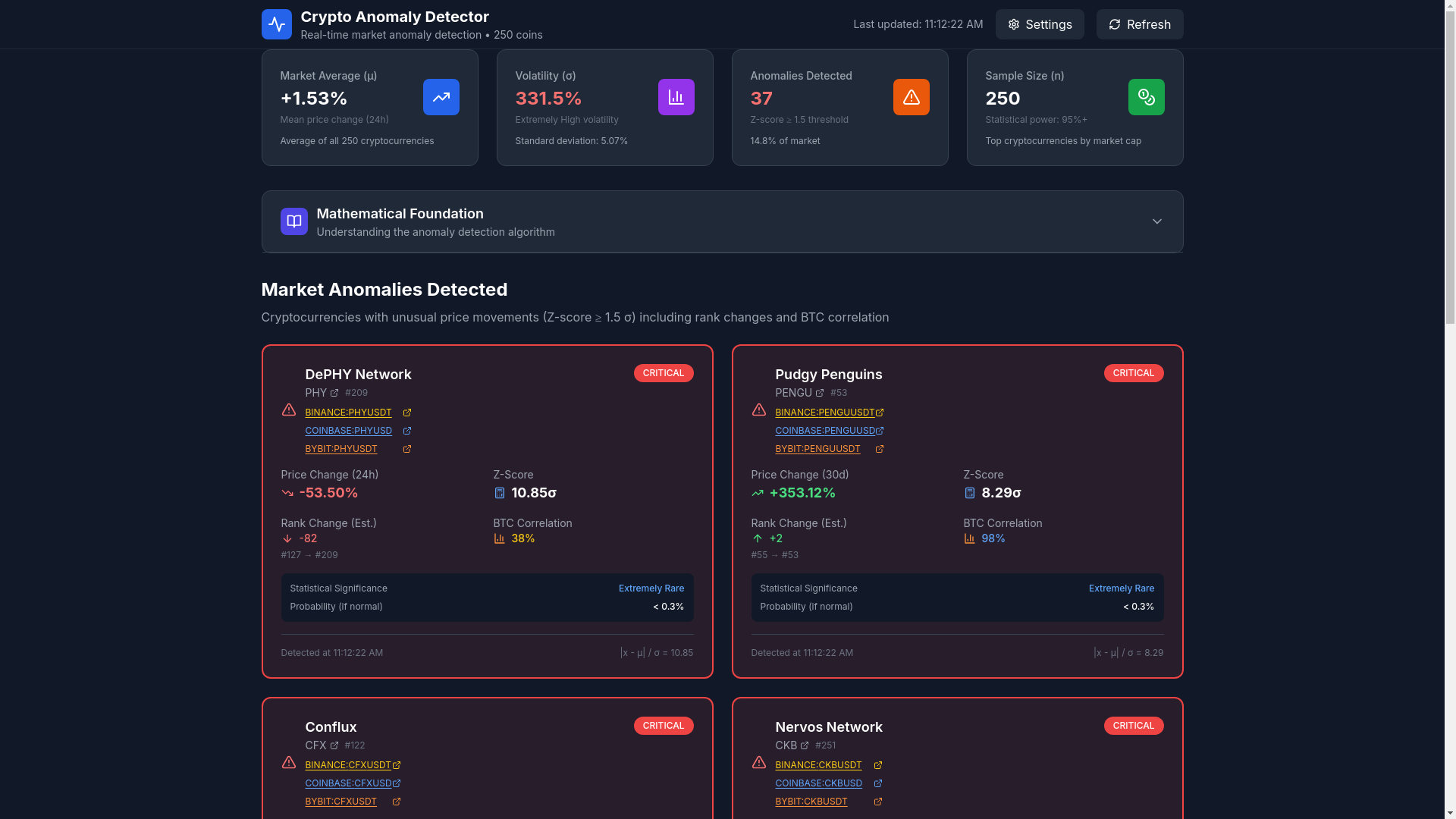Click the Conflux card title

[x=331, y=727]
